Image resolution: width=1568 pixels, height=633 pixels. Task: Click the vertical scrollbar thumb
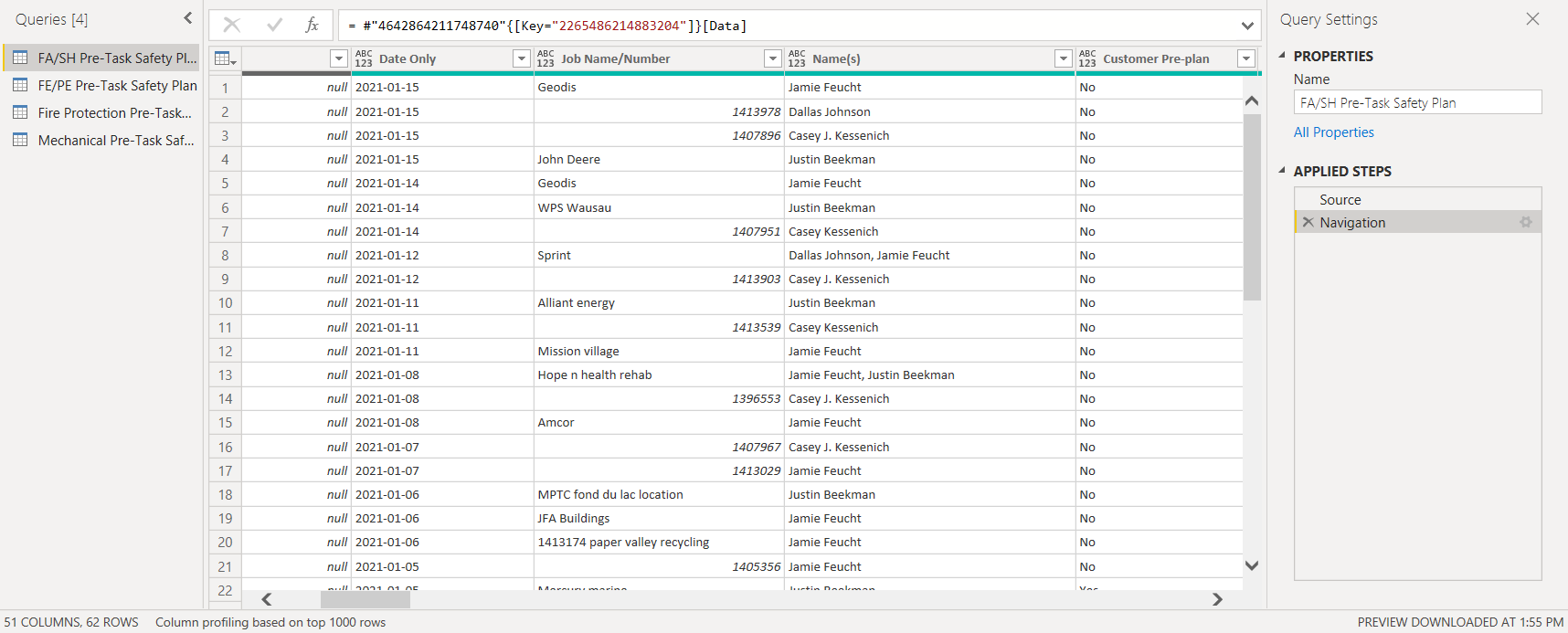coord(1252,206)
